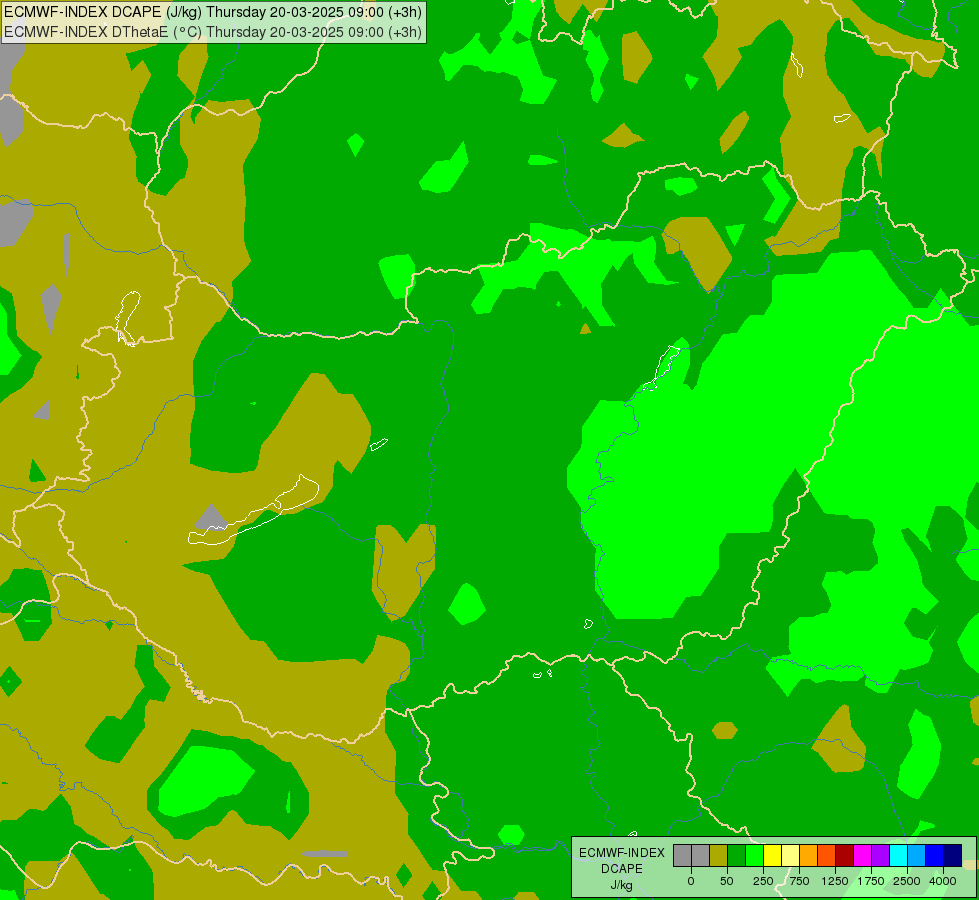The width and height of the screenshot is (979, 900).
Task: Click the legend label ECMWF-INDEX
Action: [x=622, y=853]
